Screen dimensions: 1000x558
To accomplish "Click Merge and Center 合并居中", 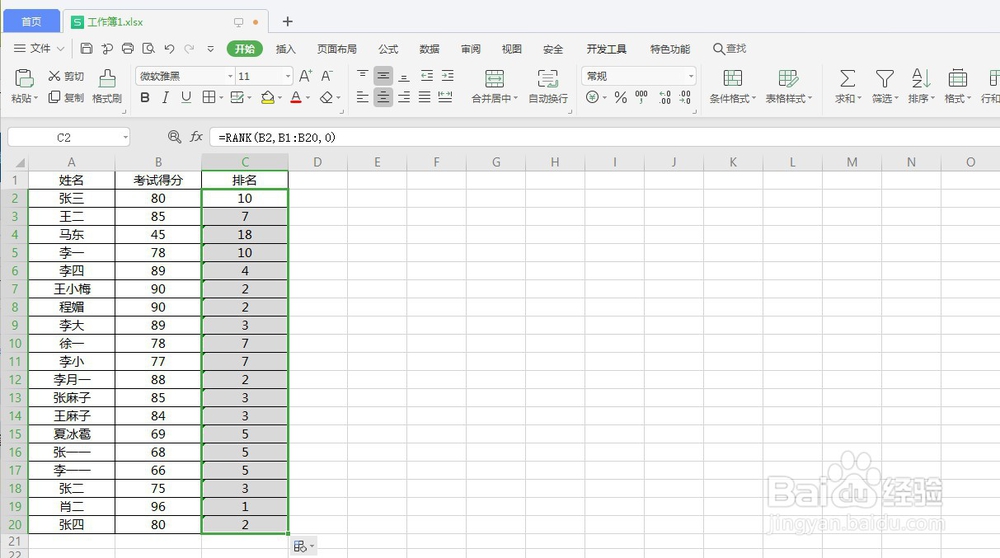I will 494,86.
